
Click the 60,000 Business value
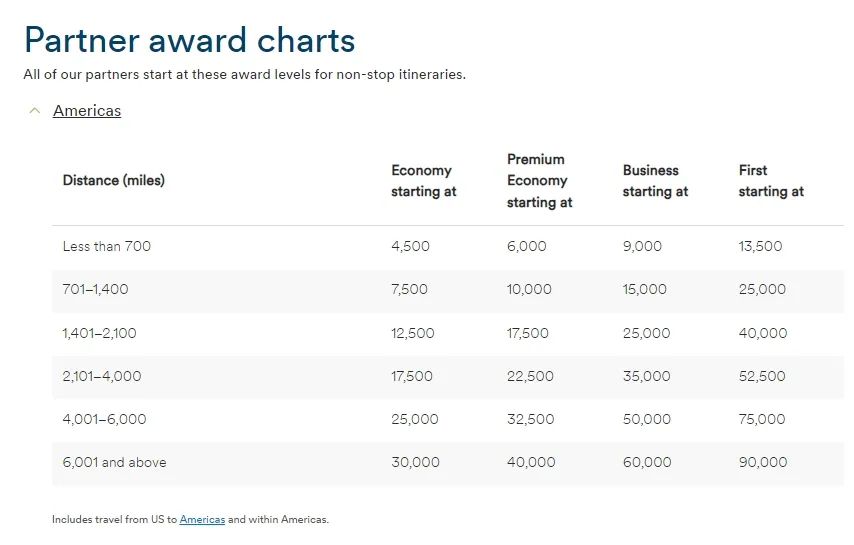tap(647, 463)
